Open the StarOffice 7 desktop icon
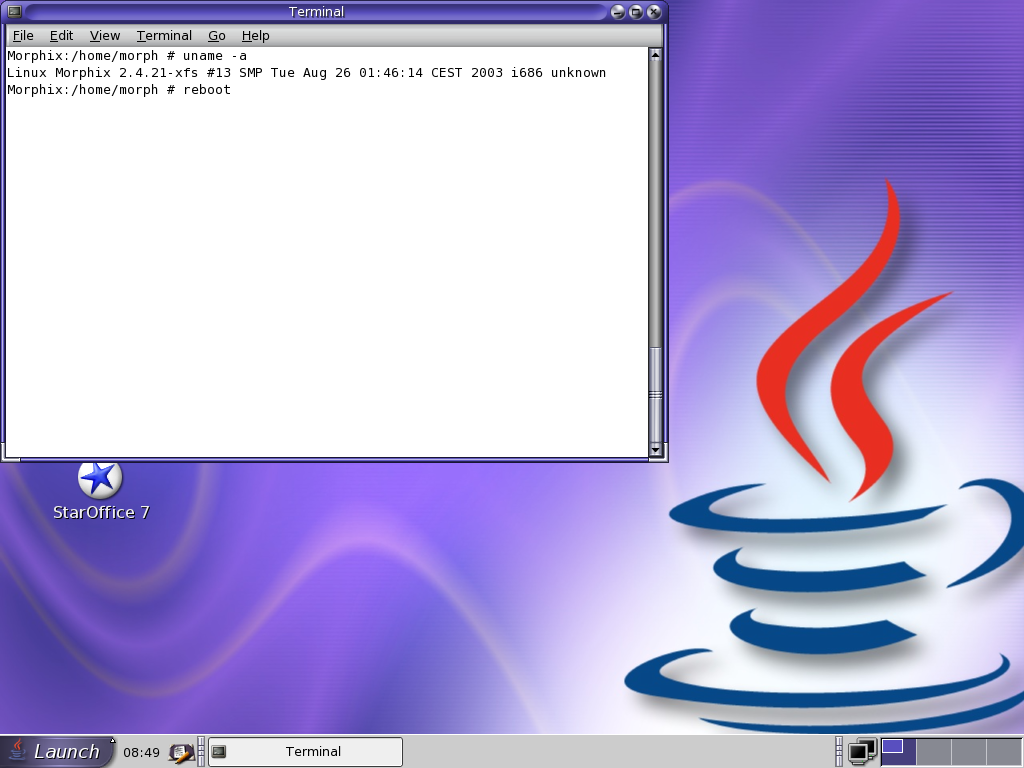1024x768 pixels. pos(101,491)
